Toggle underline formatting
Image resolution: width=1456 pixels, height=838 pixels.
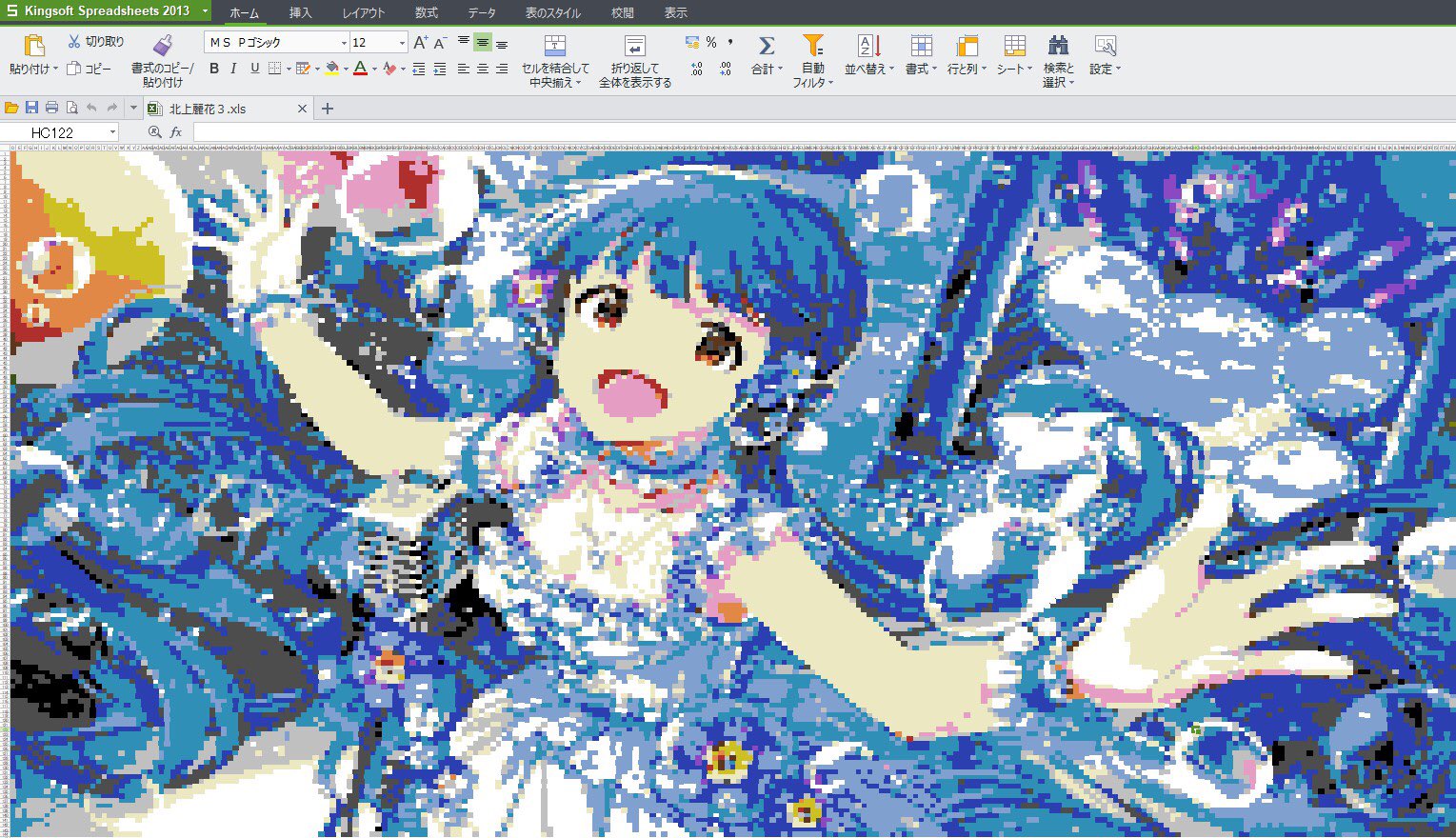click(254, 69)
